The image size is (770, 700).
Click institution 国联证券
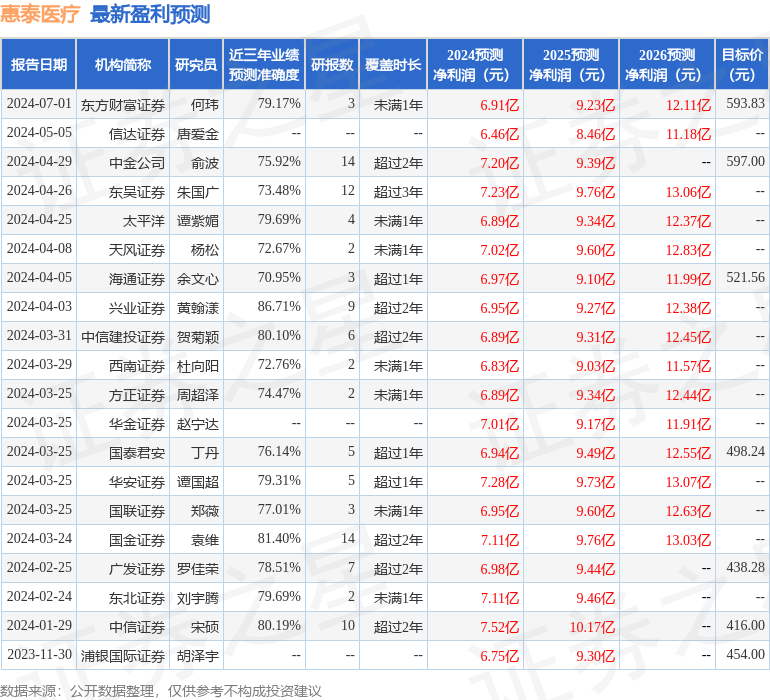tap(137, 511)
